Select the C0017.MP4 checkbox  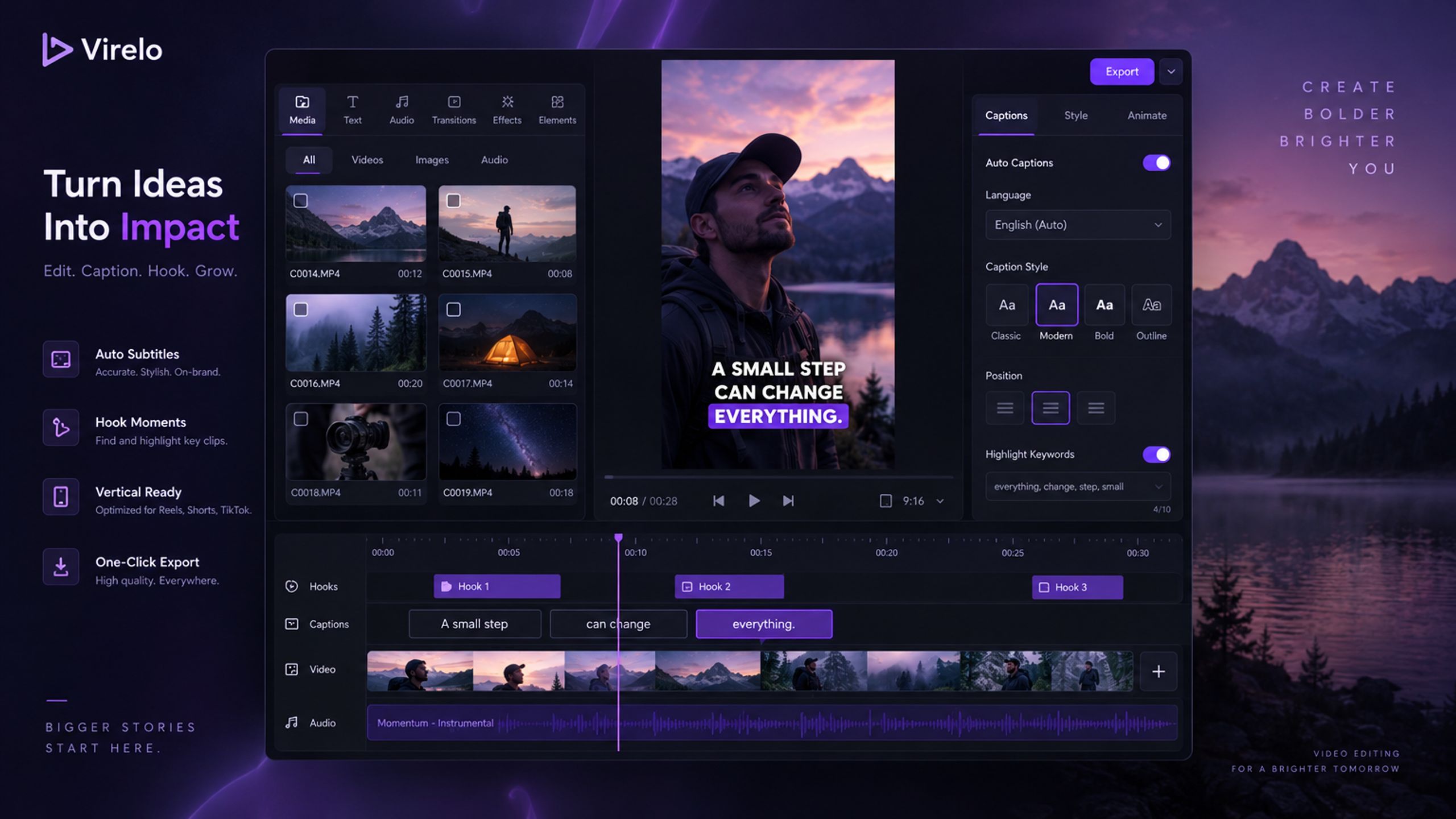pyautogui.click(x=453, y=309)
